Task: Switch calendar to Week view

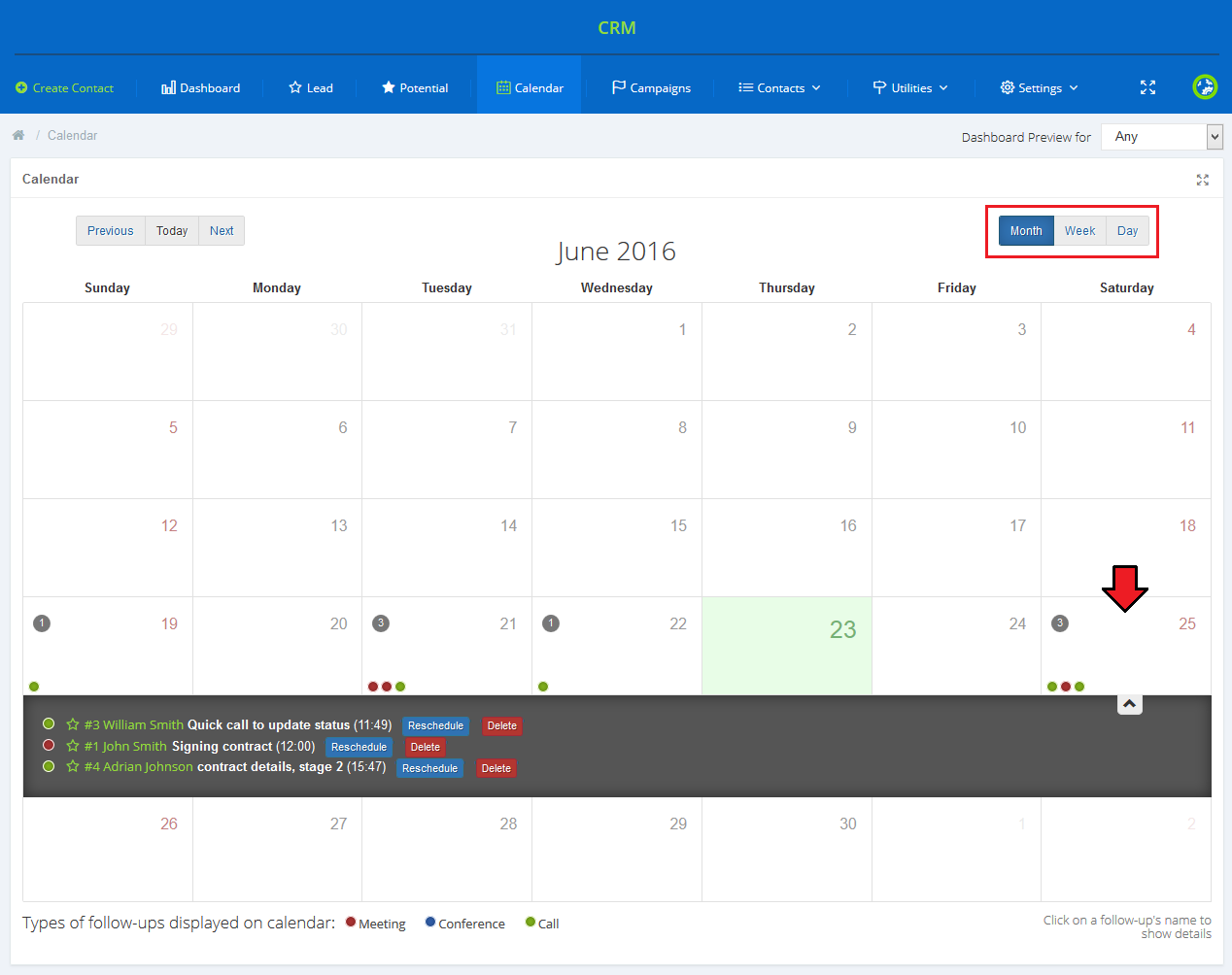Action: click(1079, 231)
